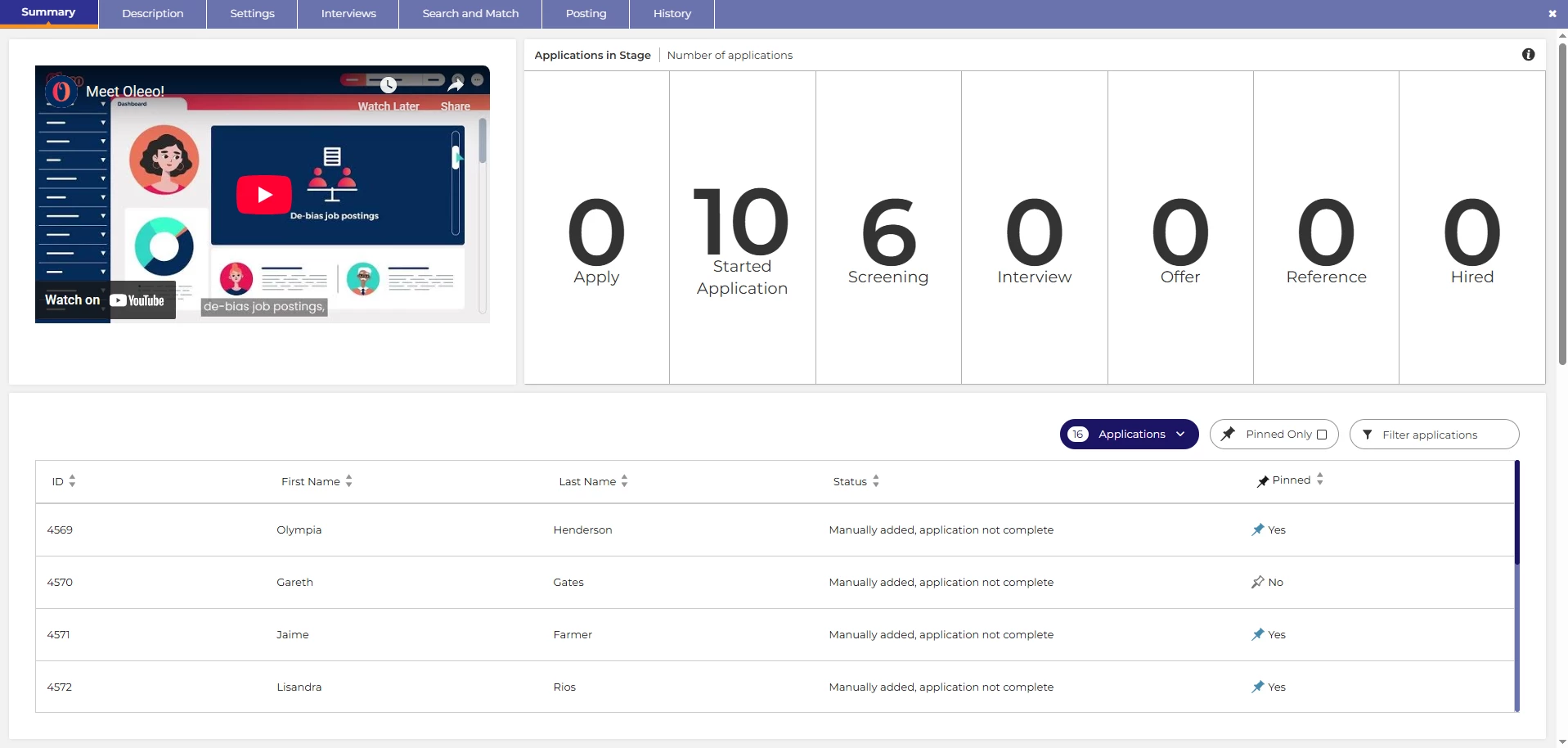Click last name Farmer

(x=573, y=635)
